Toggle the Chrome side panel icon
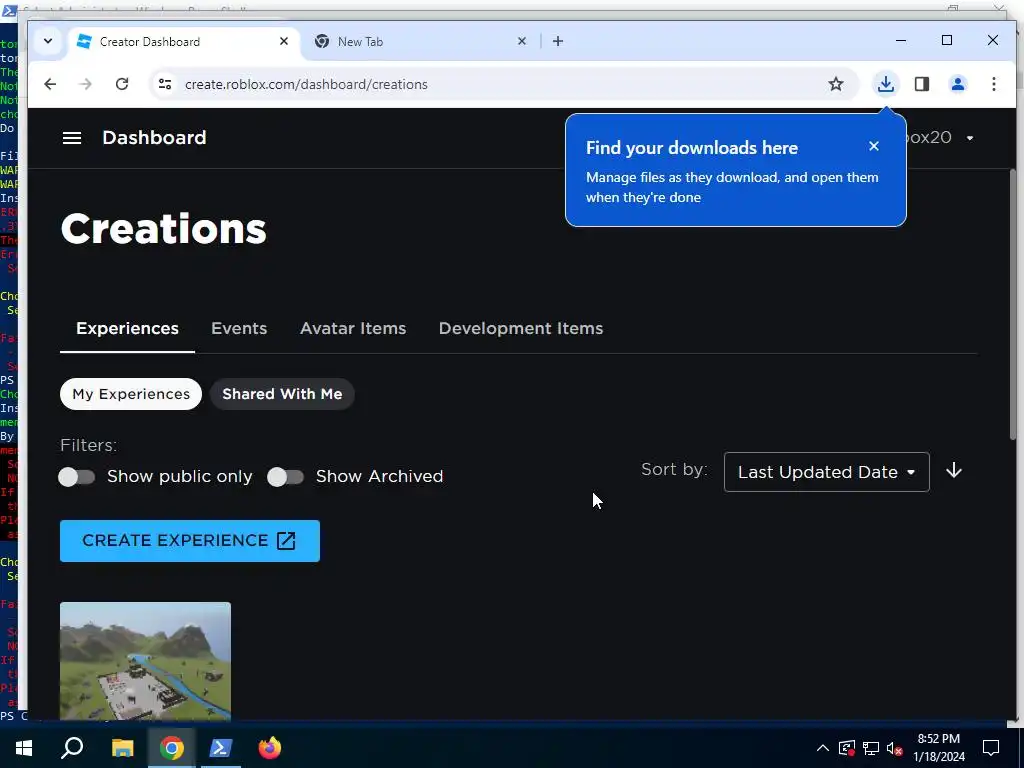The image size is (1024, 768). (921, 84)
